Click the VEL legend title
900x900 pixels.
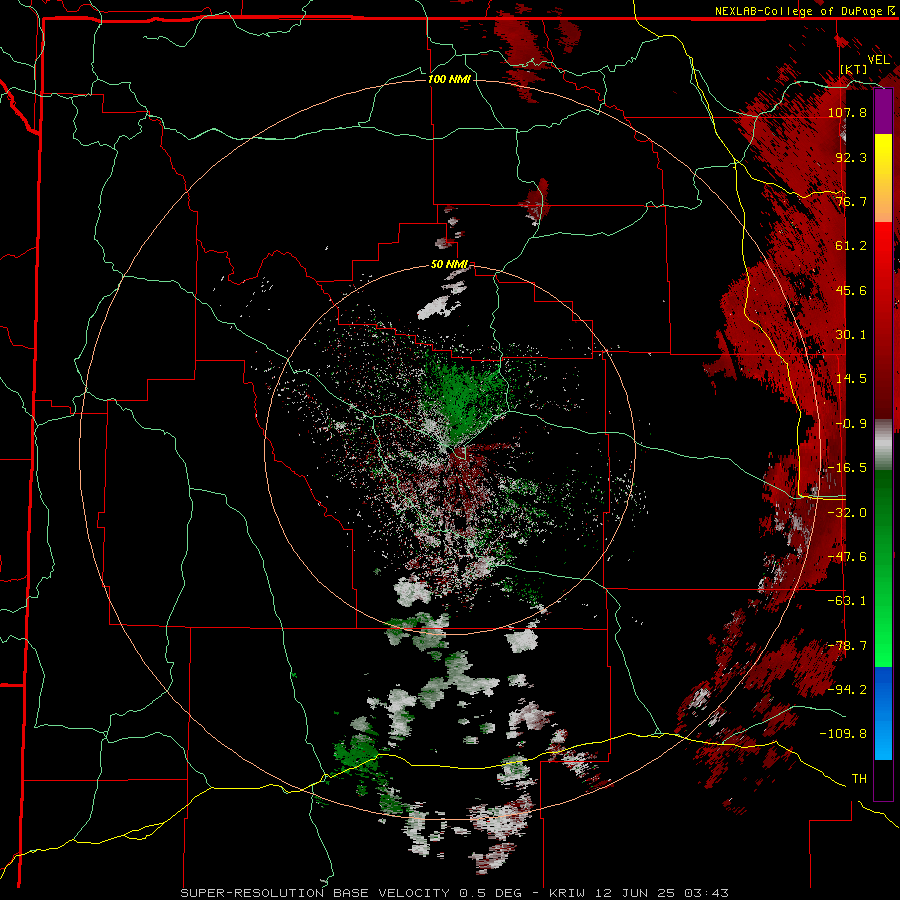pyautogui.click(x=879, y=60)
